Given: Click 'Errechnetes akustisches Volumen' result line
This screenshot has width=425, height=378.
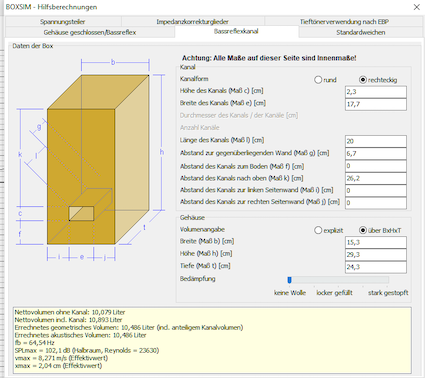Looking at the screenshot, I should tap(80, 335).
